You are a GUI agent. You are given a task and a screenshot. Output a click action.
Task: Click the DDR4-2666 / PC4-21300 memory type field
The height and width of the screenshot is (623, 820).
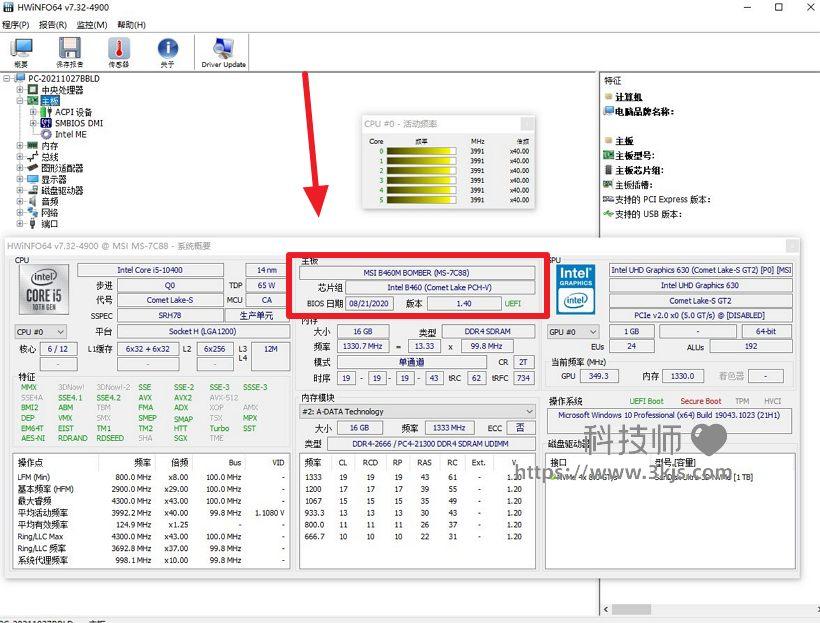431,444
